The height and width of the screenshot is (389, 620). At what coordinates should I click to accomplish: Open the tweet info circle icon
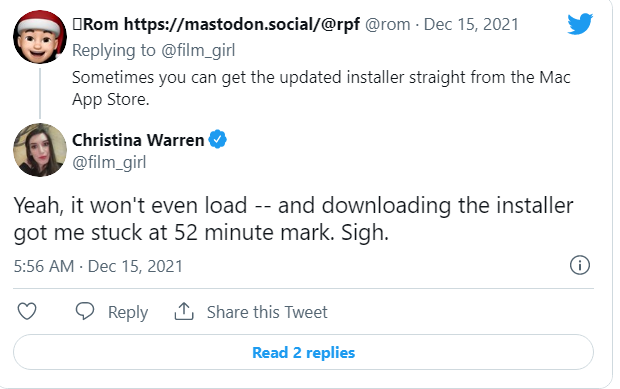tap(580, 265)
